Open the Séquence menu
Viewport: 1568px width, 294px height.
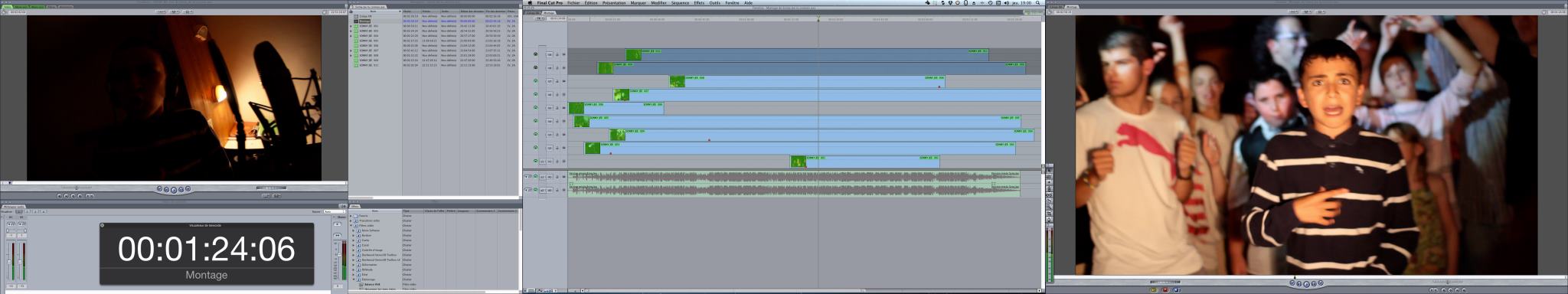pyautogui.click(x=680, y=3)
